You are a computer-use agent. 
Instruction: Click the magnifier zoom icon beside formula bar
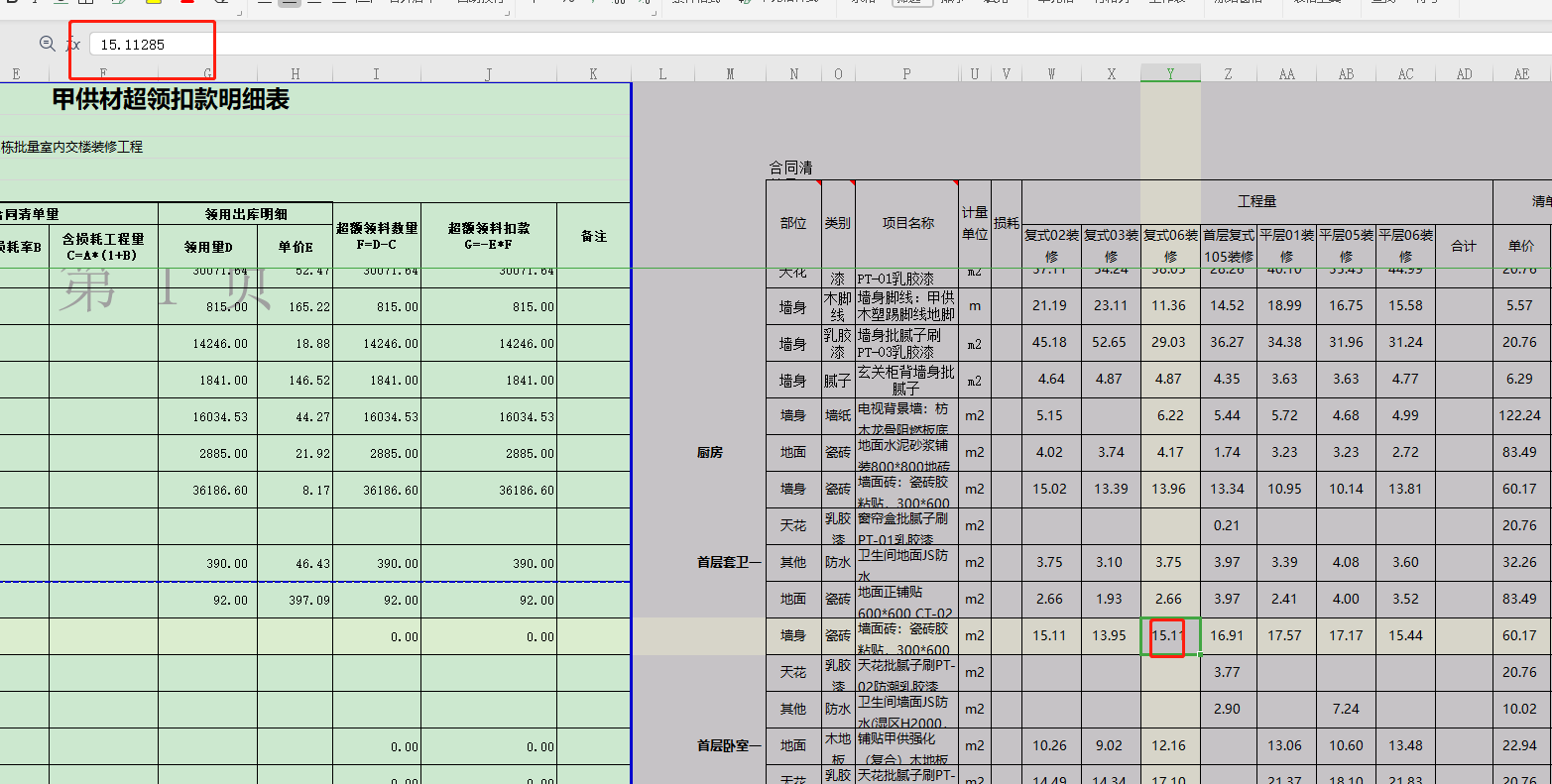47,44
